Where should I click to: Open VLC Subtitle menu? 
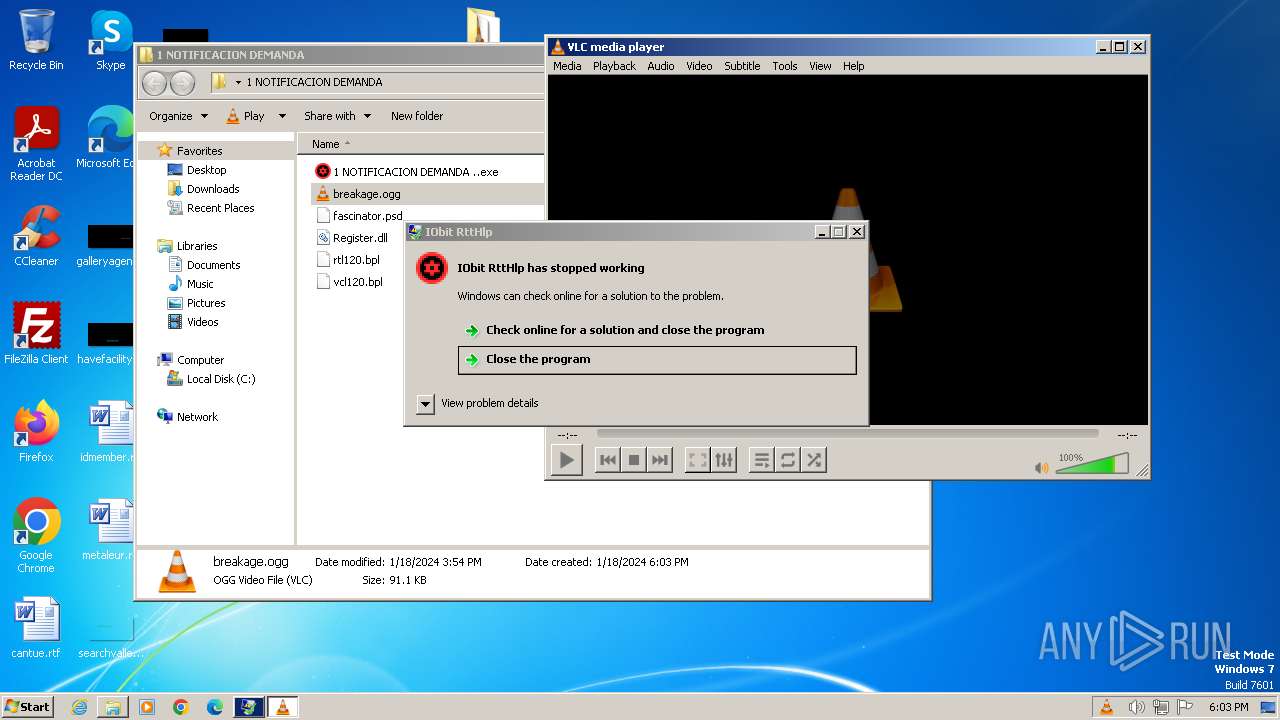pyautogui.click(x=742, y=66)
